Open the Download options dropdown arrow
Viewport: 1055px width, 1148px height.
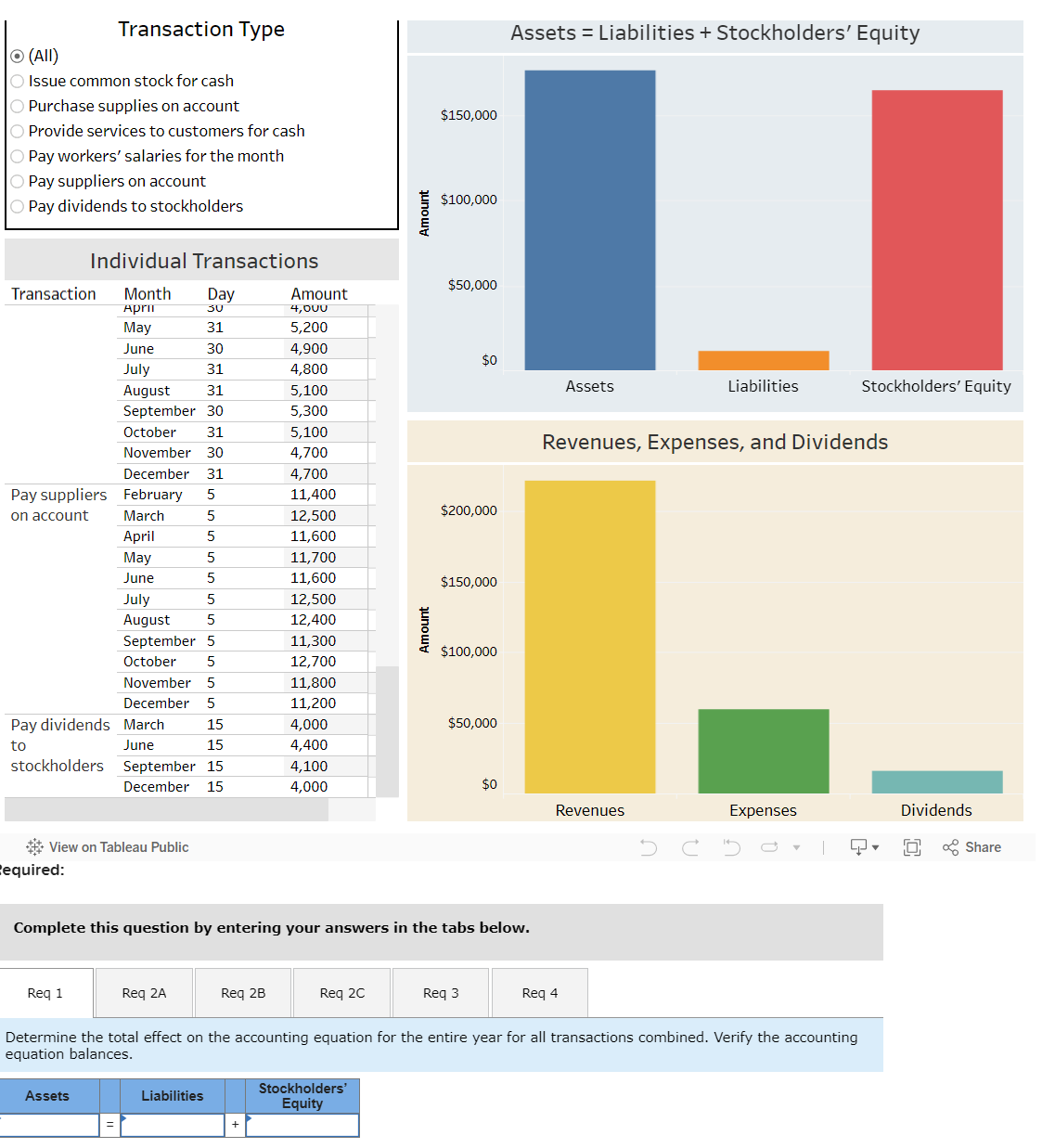click(874, 846)
